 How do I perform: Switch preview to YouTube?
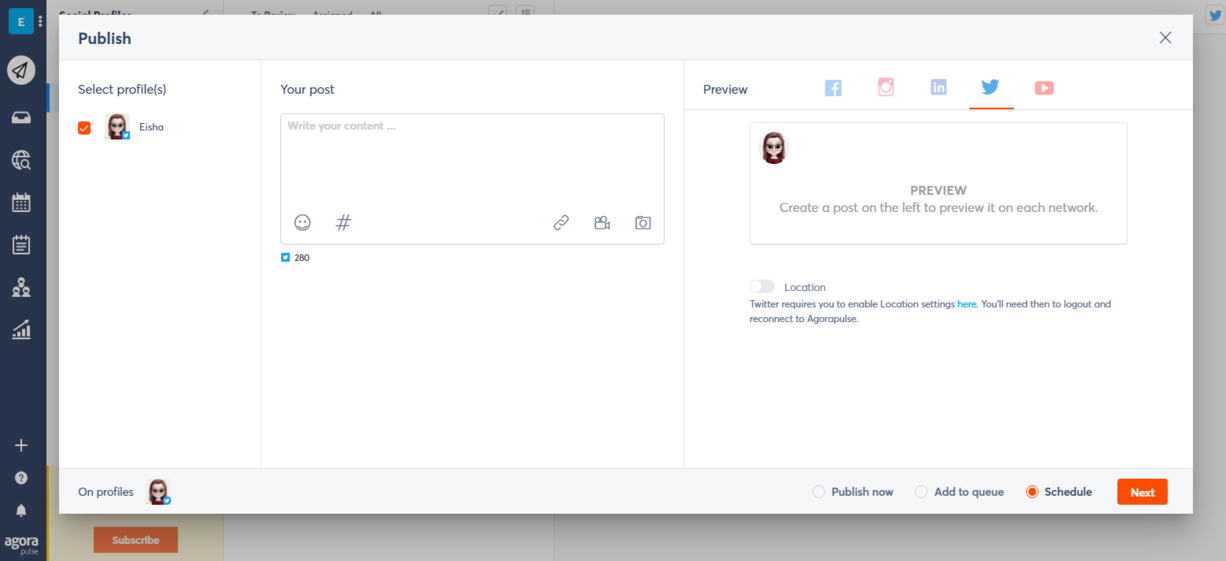pos(1044,88)
